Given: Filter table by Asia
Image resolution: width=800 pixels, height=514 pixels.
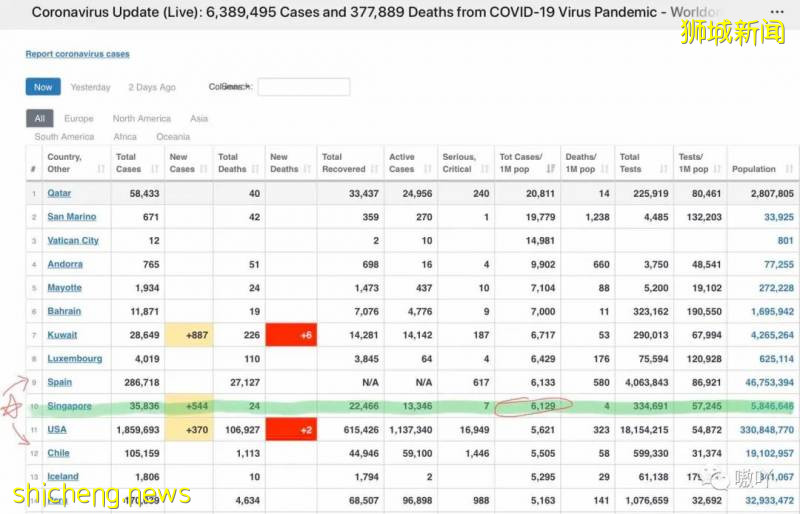Looking at the screenshot, I should 199,118.
